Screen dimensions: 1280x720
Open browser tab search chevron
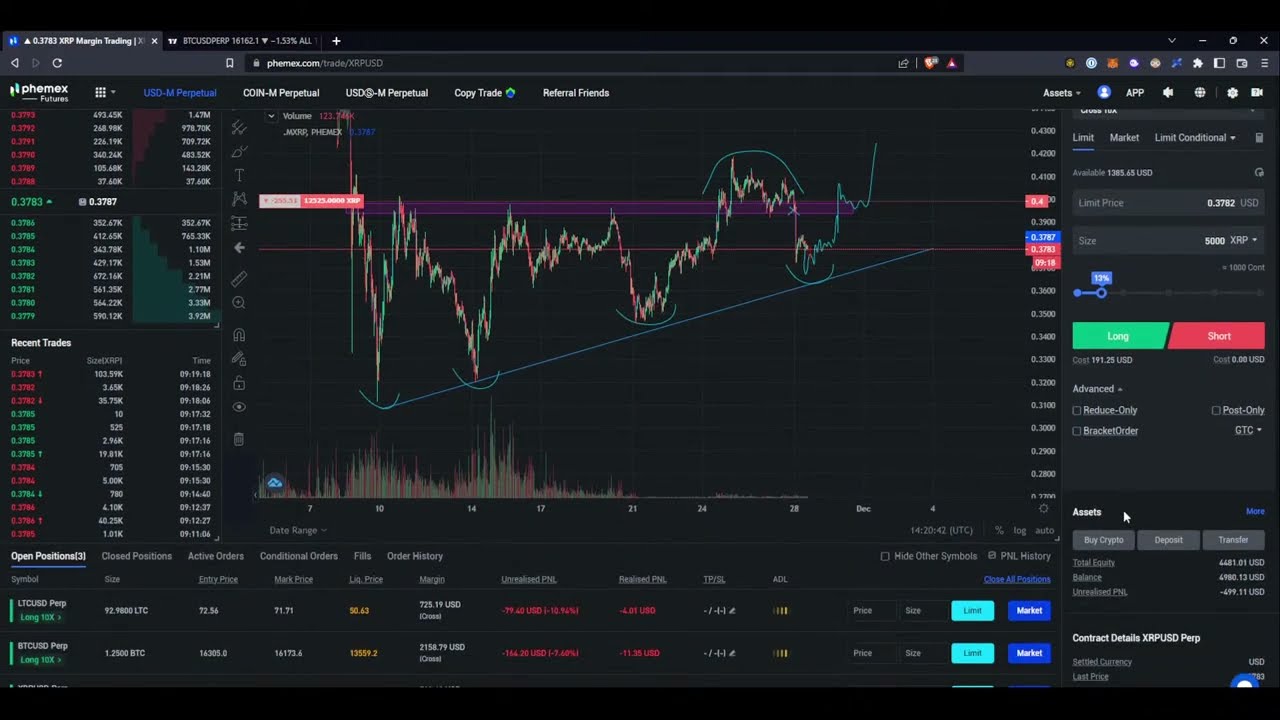coord(1172,41)
